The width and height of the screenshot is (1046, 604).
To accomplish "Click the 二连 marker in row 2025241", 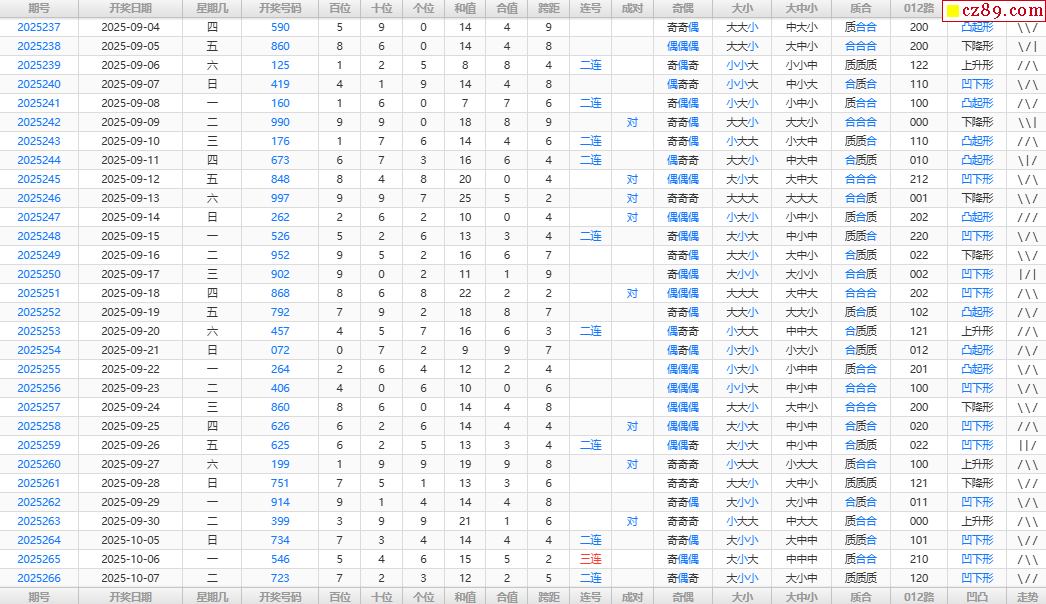I will coord(590,103).
